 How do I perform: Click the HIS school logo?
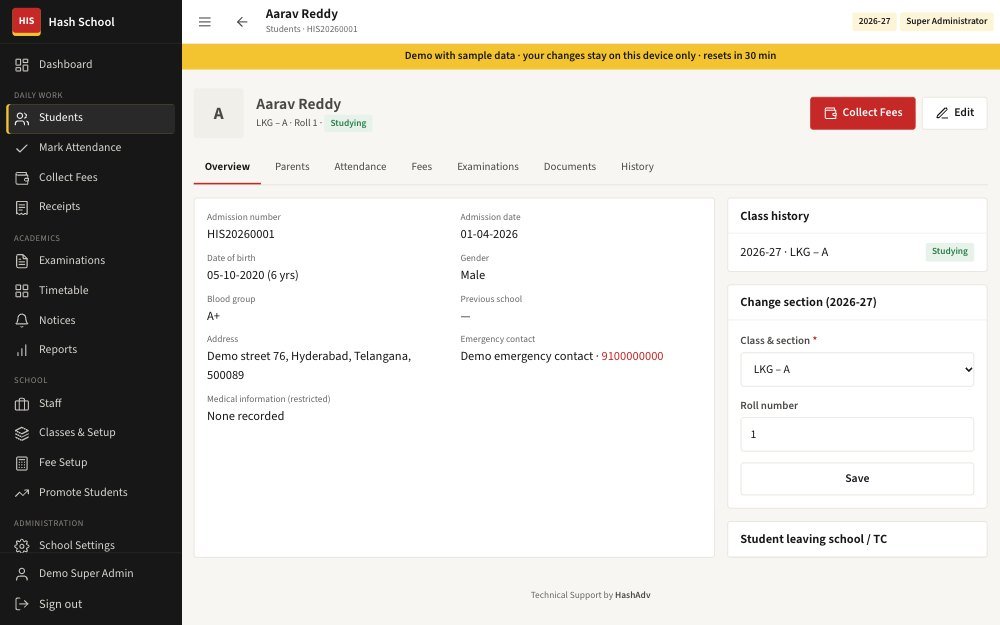[26, 21]
